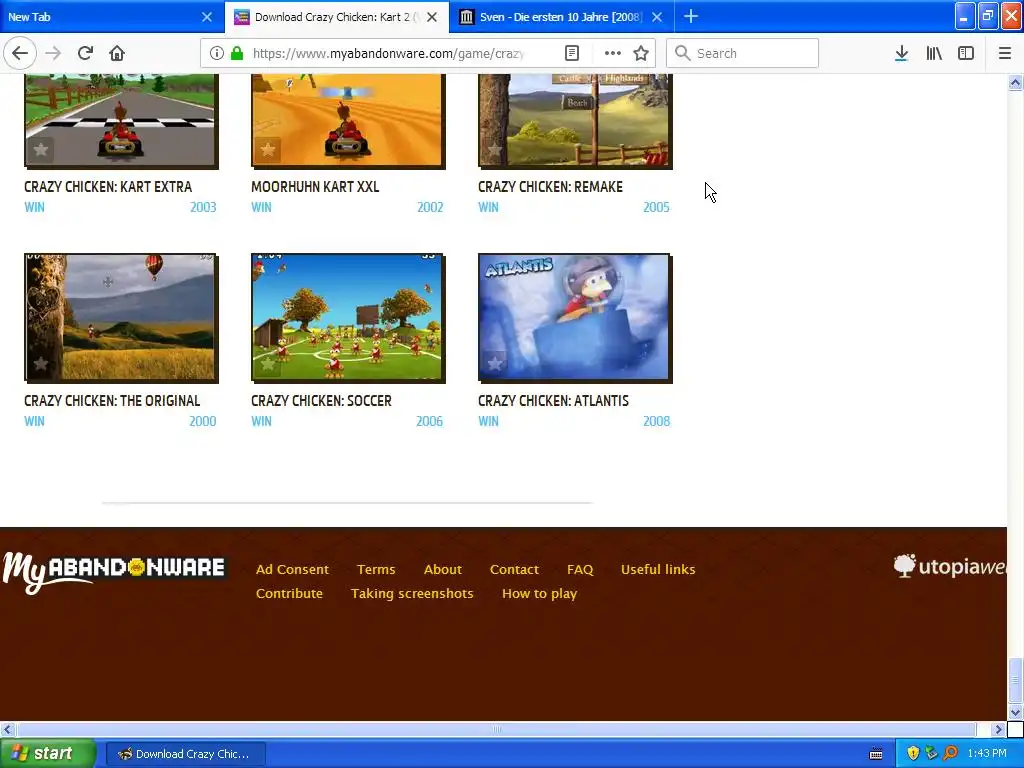Open the Contribute footer link
Screen dimensions: 1024x768
(289, 594)
